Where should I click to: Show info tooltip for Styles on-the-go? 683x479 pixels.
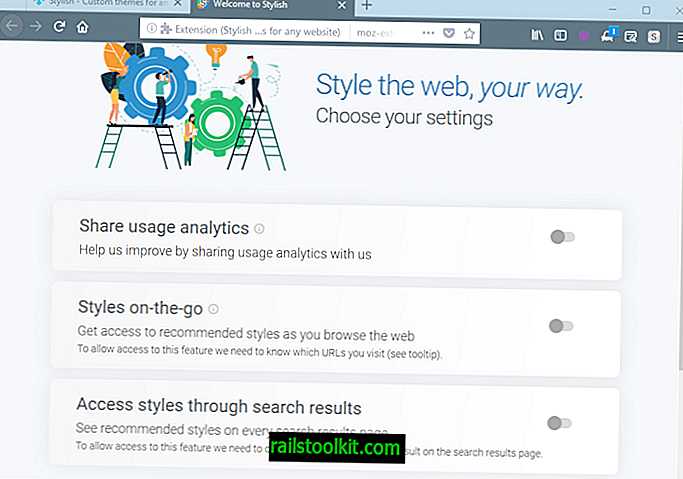coord(213,309)
